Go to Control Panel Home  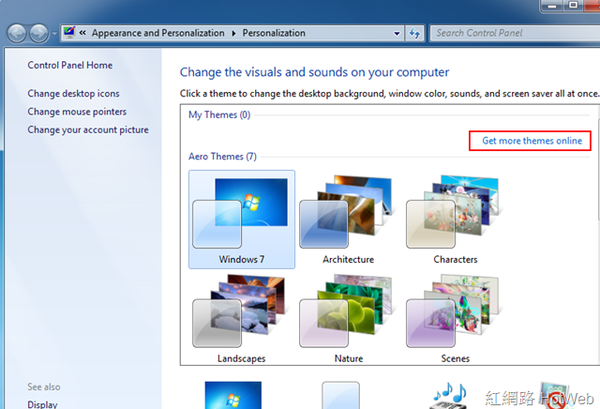point(70,65)
